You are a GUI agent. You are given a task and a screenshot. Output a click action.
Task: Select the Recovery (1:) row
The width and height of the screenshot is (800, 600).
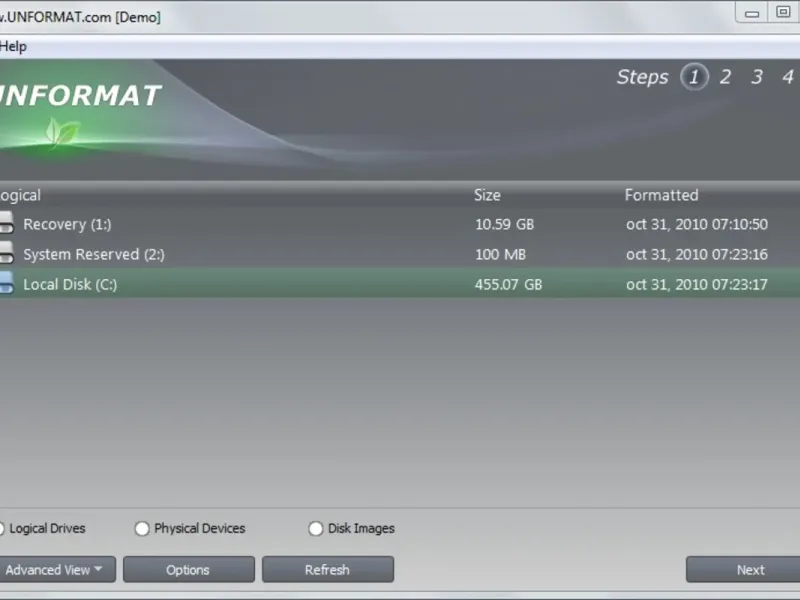tap(400, 224)
